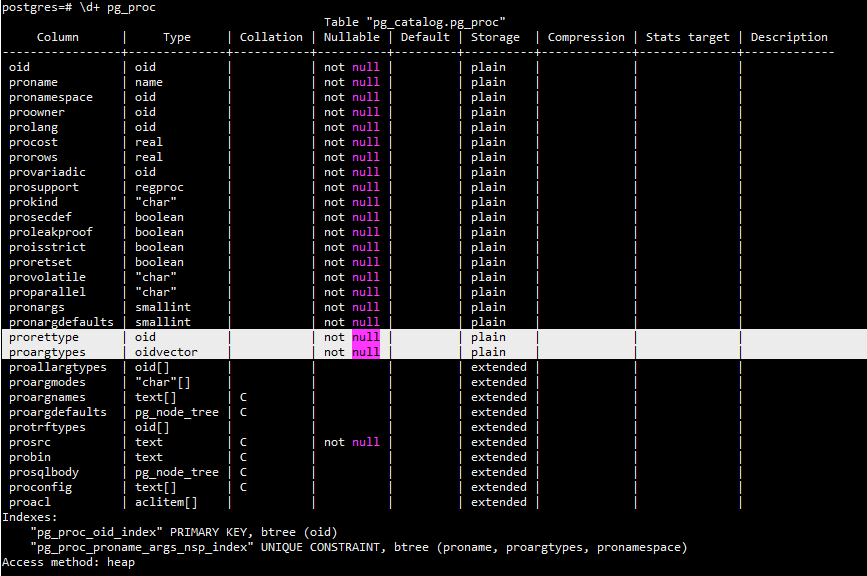Click the prosecdef column name

click(40, 217)
